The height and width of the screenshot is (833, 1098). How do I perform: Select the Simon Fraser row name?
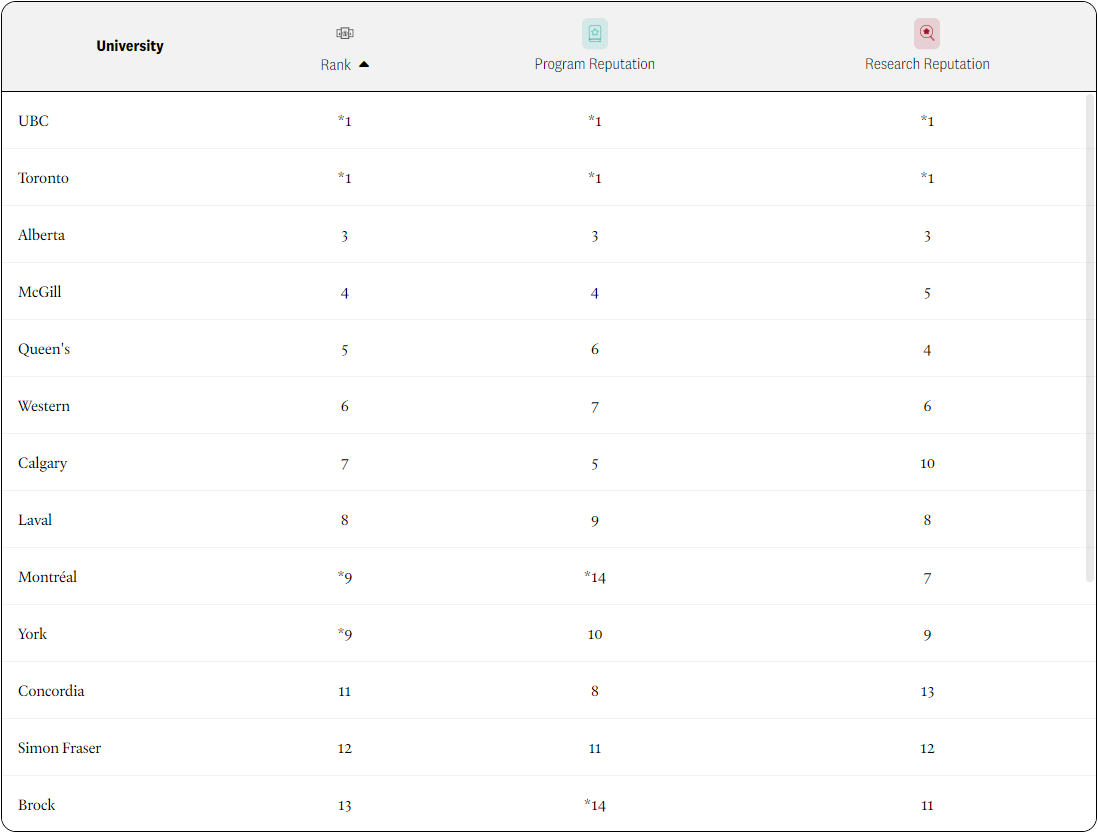60,748
